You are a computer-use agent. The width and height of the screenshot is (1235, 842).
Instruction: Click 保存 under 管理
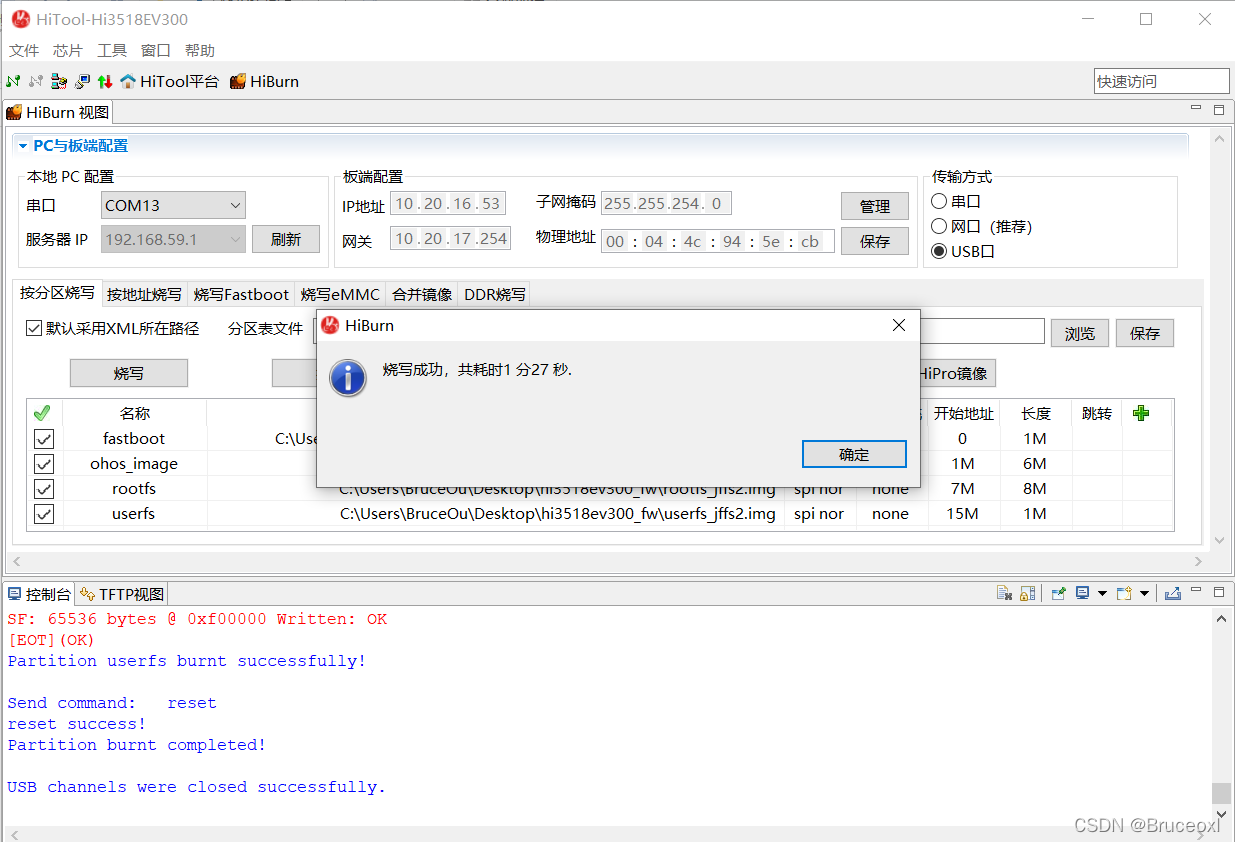coord(875,241)
